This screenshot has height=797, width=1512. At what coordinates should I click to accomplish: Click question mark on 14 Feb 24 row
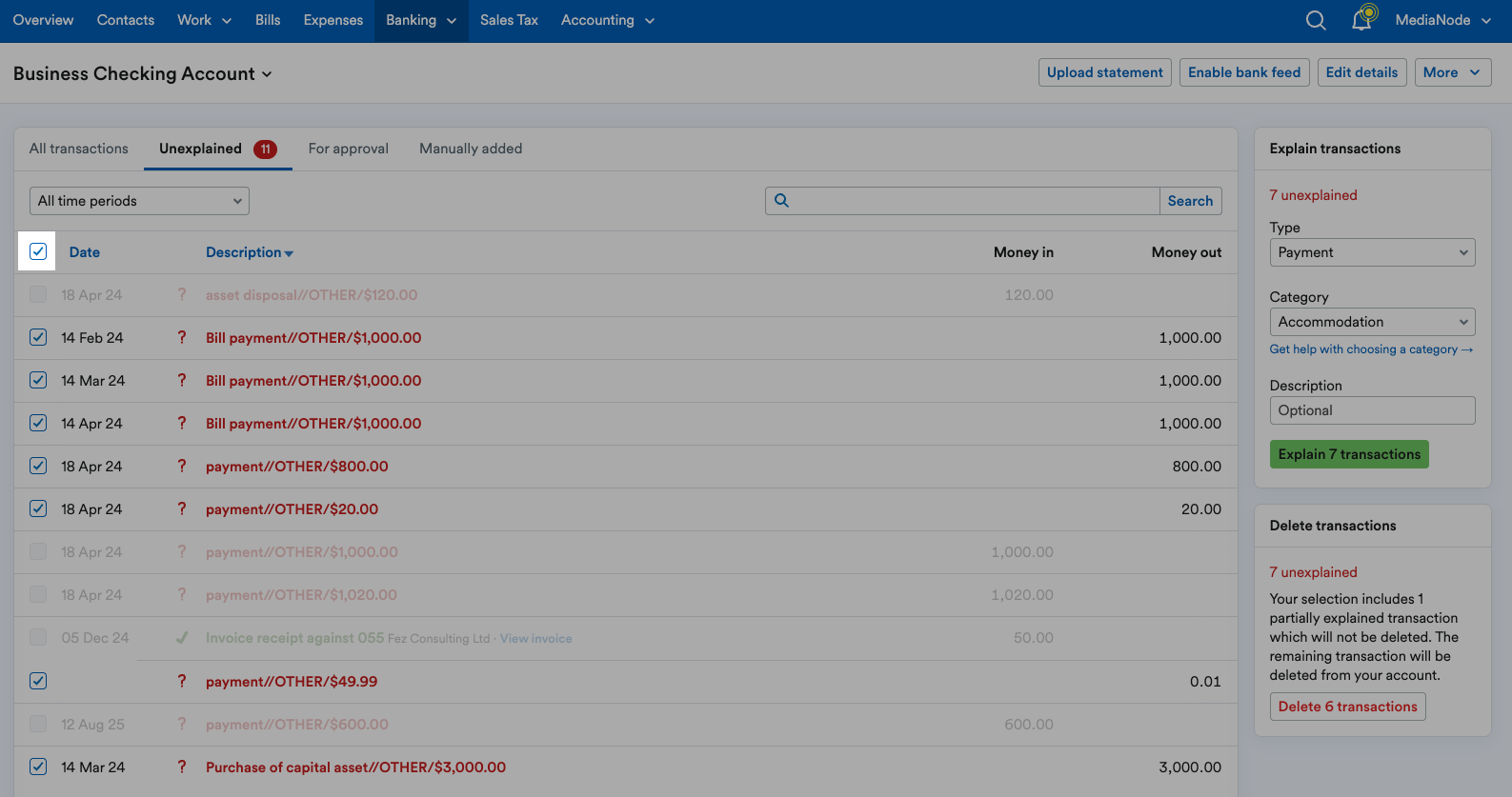(182, 338)
